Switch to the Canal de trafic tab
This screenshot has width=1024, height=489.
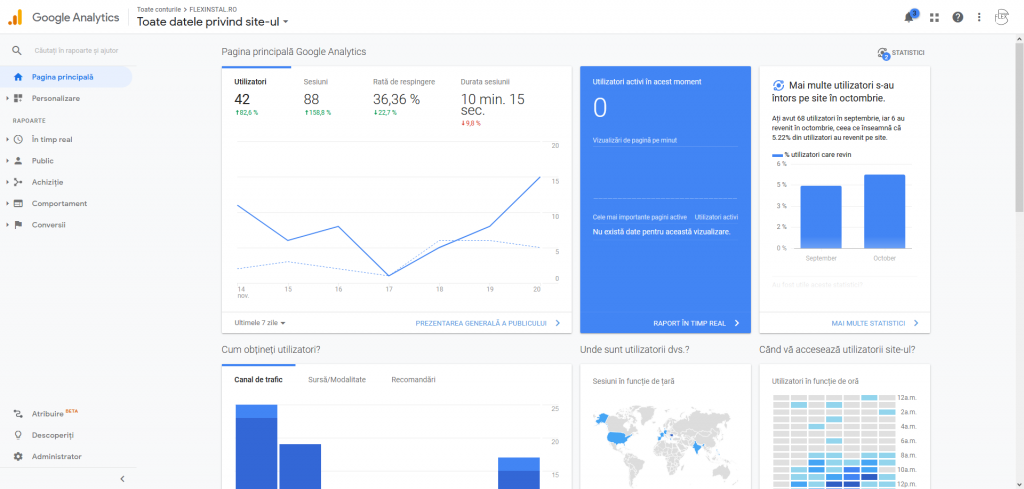258,379
